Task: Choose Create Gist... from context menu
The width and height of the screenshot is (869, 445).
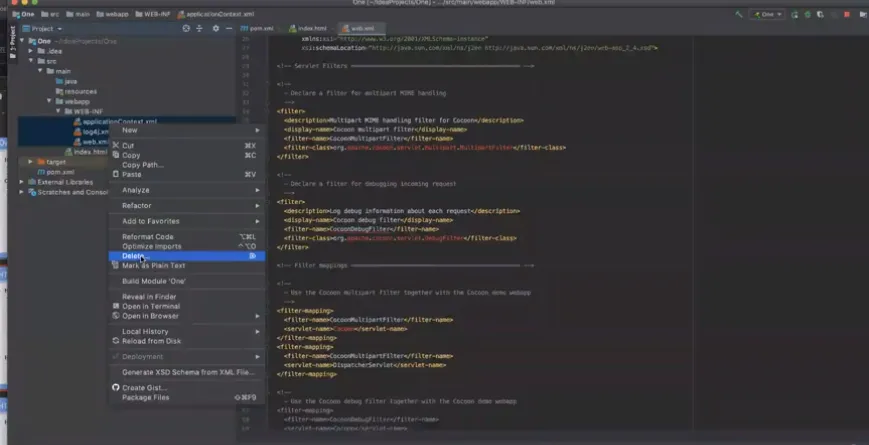Action: tap(186, 388)
